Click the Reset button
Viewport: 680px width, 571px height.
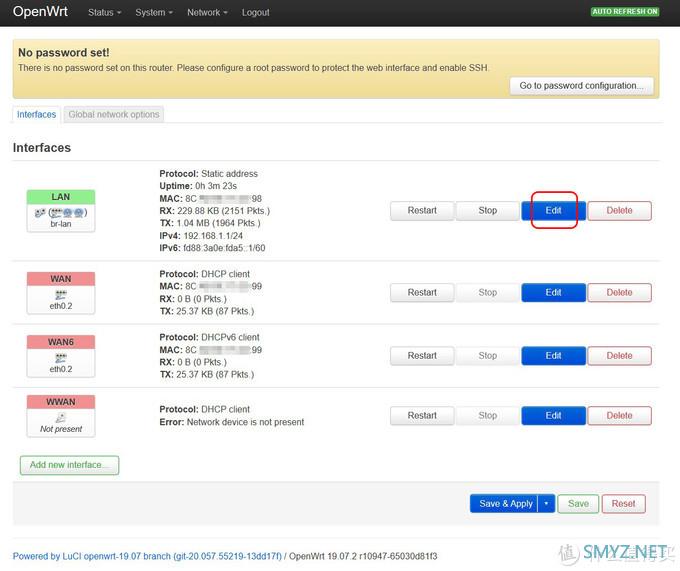coord(623,504)
